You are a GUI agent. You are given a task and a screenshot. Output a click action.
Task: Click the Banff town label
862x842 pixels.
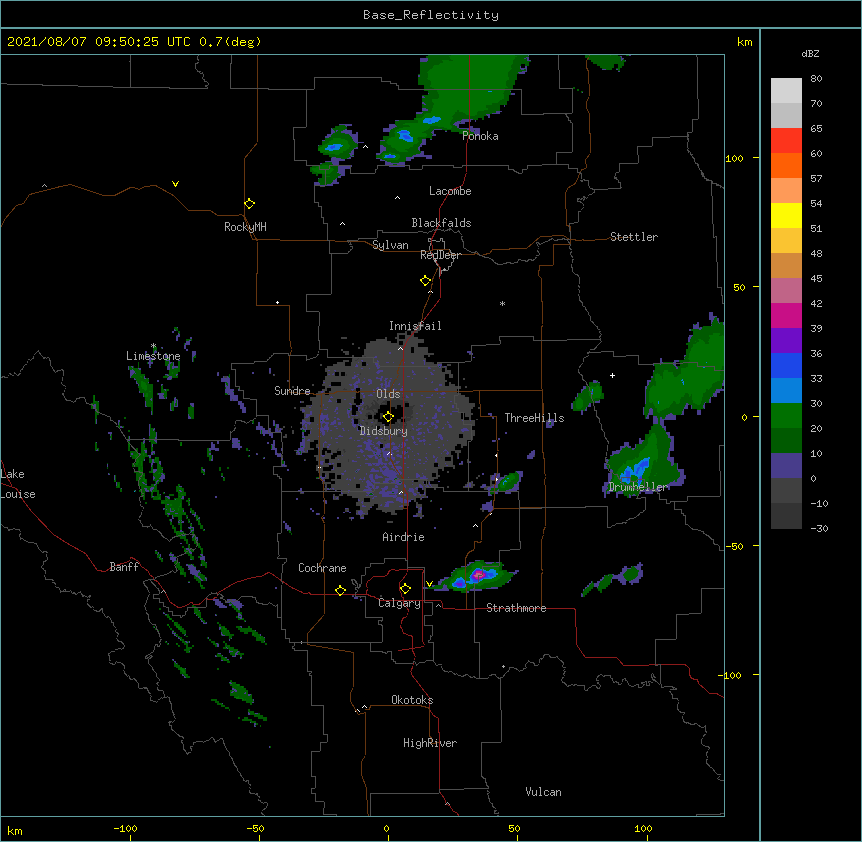click(x=124, y=567)
